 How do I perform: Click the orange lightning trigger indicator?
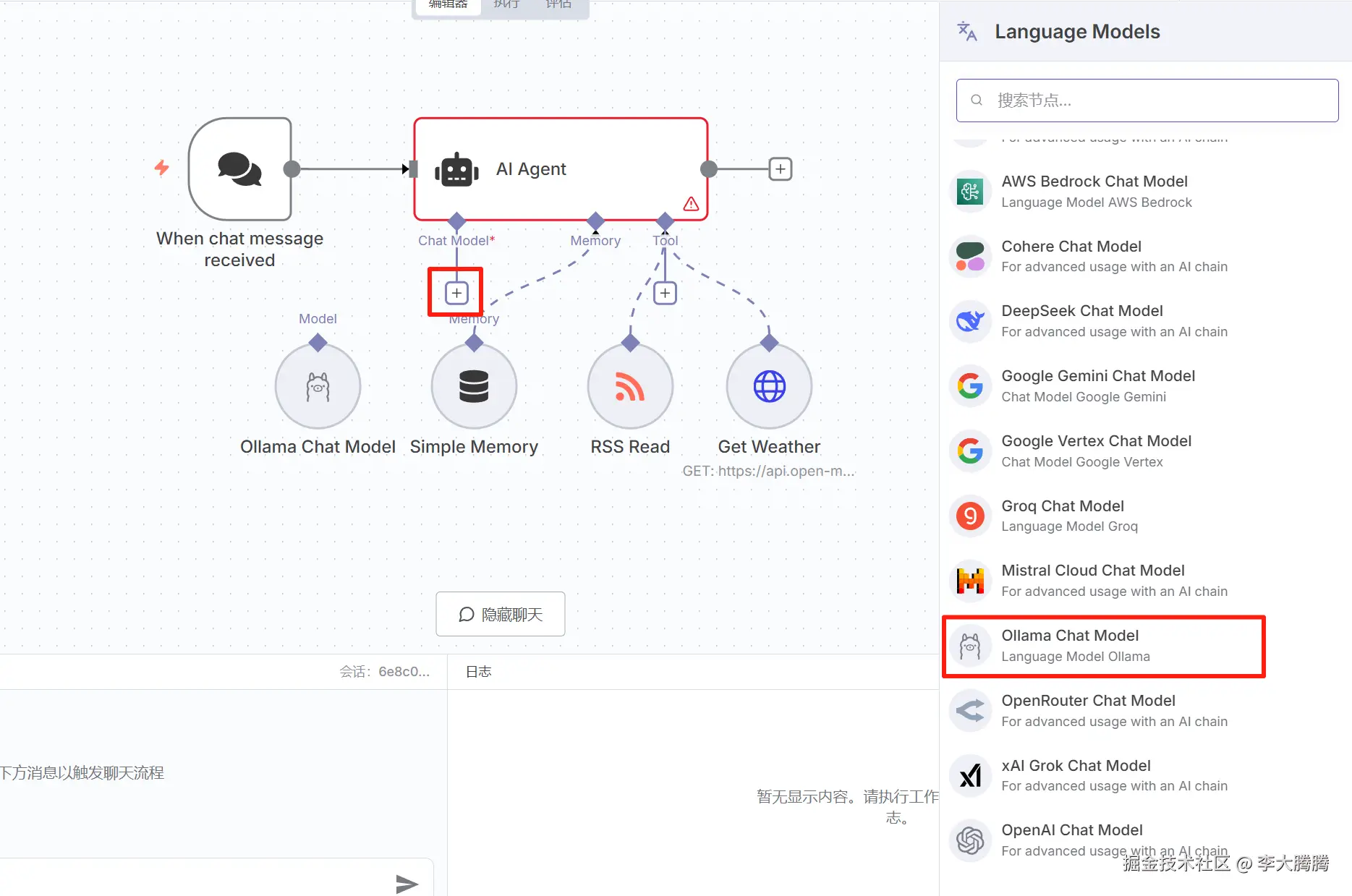pyautogui.click(x=162, y=168)
